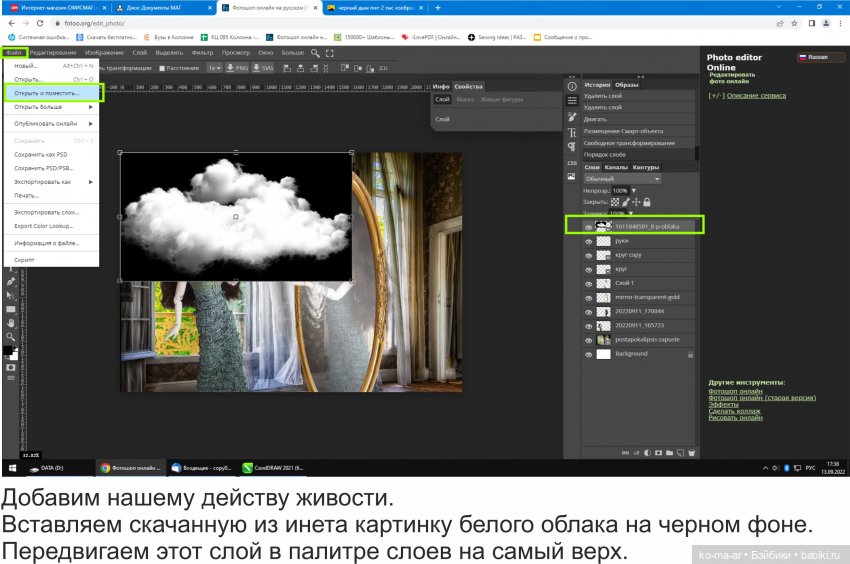Select the Path Select arrow tool
850x564 pixels.
tap(11, 296)
